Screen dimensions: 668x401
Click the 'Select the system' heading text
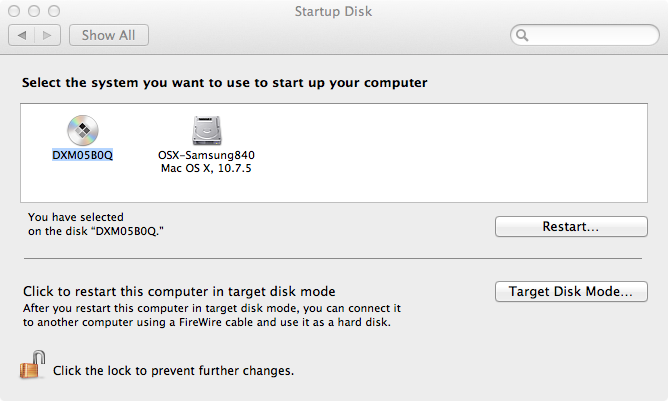pos(225,82)
